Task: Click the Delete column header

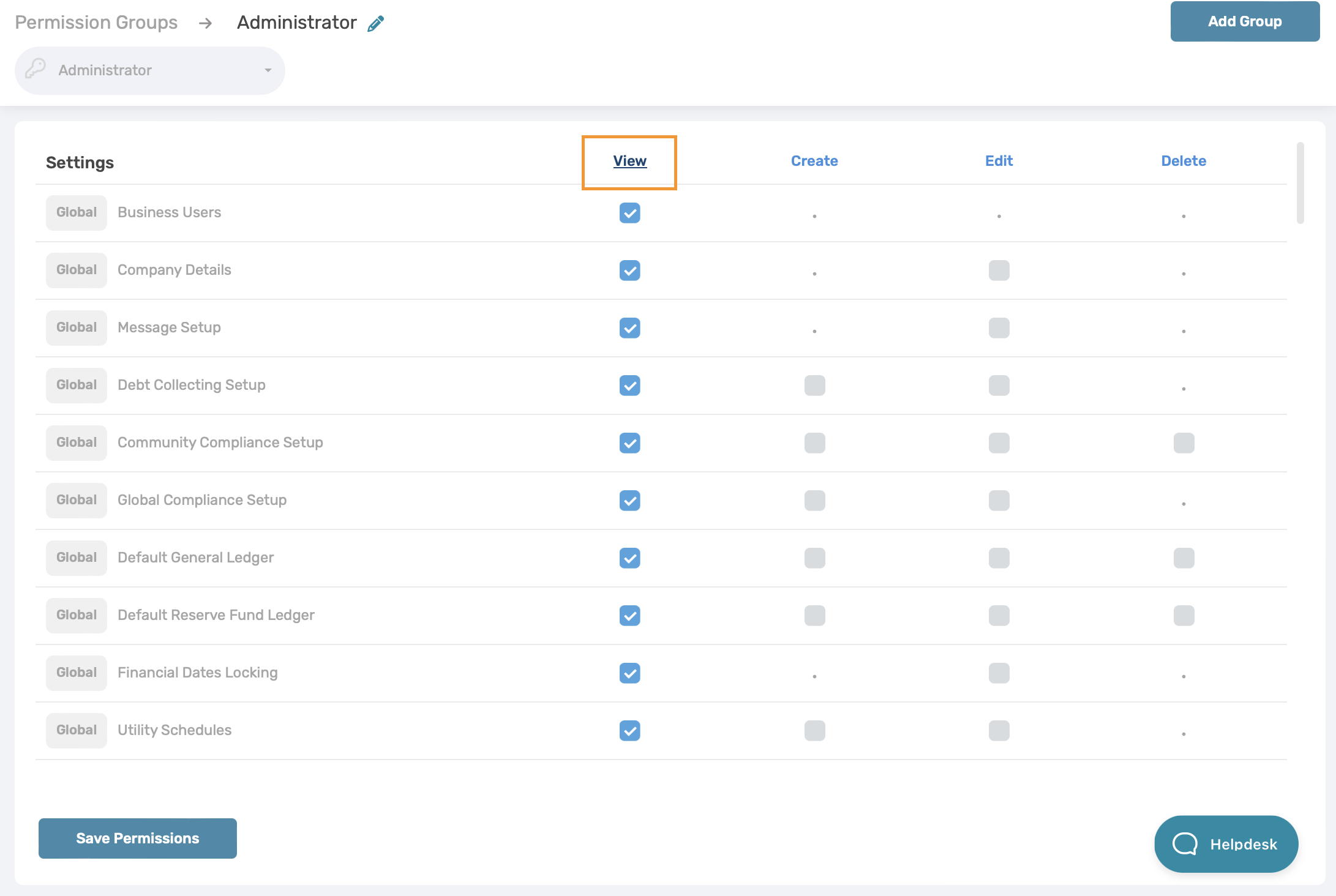Action: [x=1184, y=161]
